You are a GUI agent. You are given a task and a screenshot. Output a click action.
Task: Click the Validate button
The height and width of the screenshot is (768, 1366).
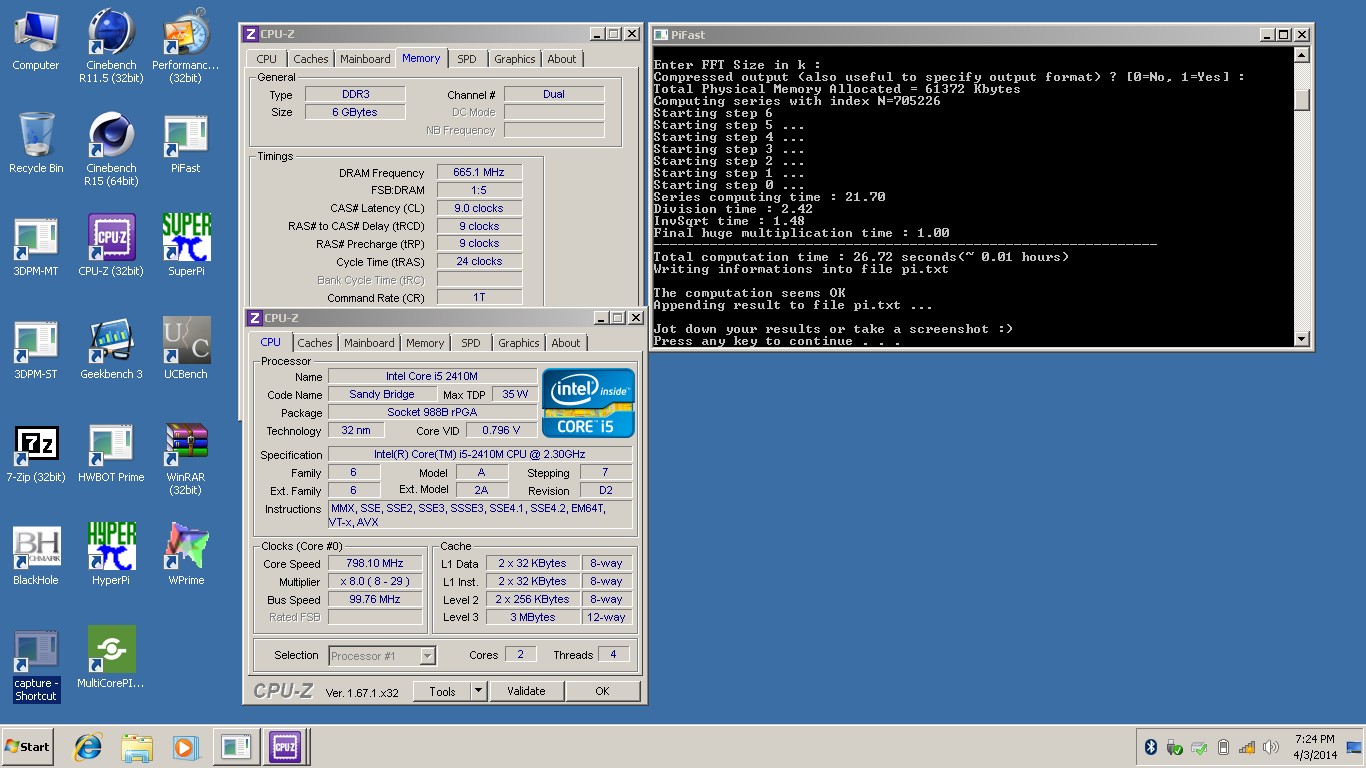[x=526, y=691]
